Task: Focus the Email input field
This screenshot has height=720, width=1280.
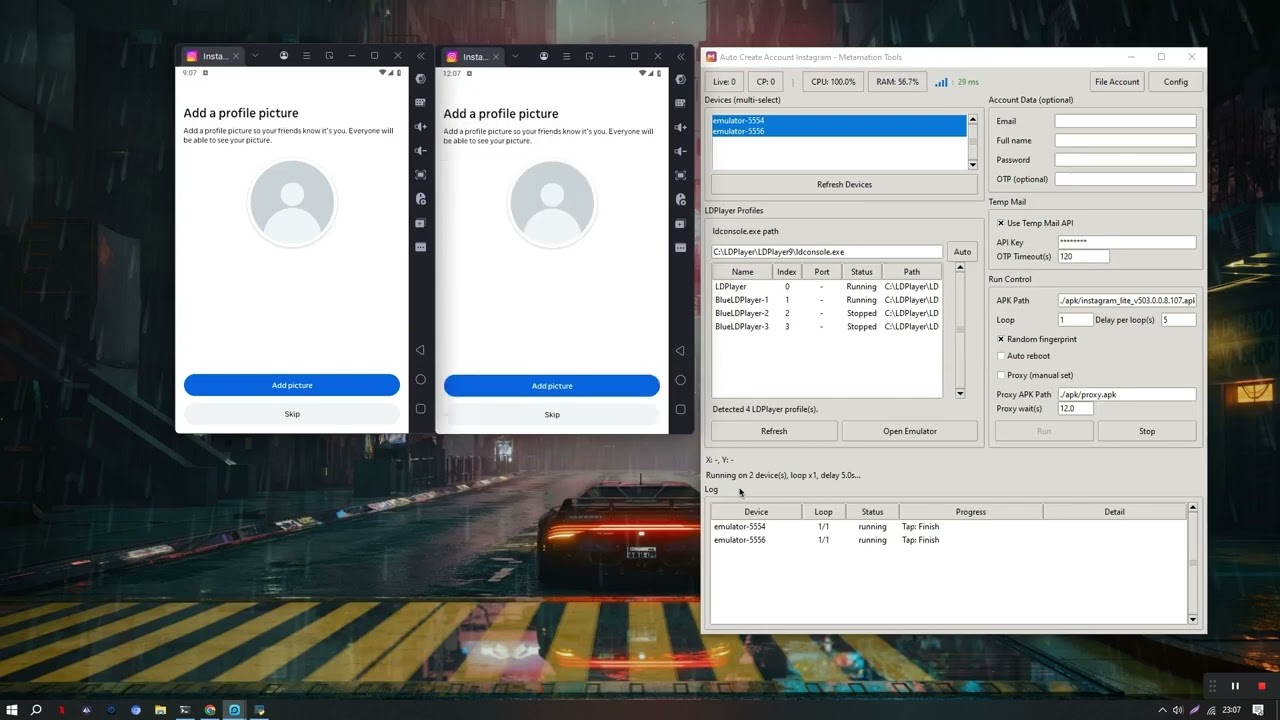Action: point(1125,121)
